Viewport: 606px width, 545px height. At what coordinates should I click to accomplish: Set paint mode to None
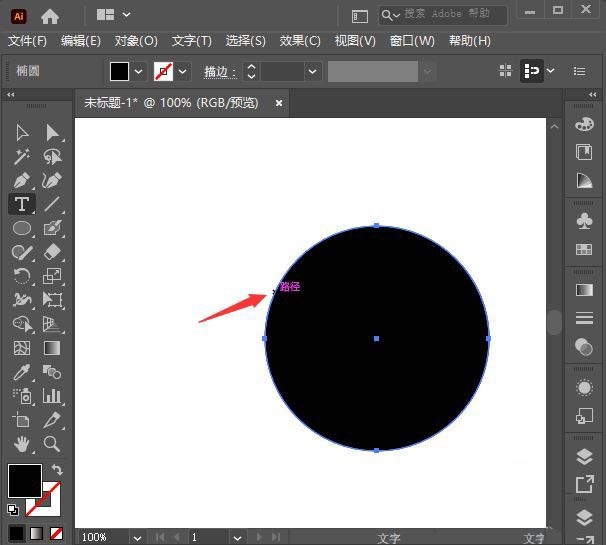(x=56, y=533)
